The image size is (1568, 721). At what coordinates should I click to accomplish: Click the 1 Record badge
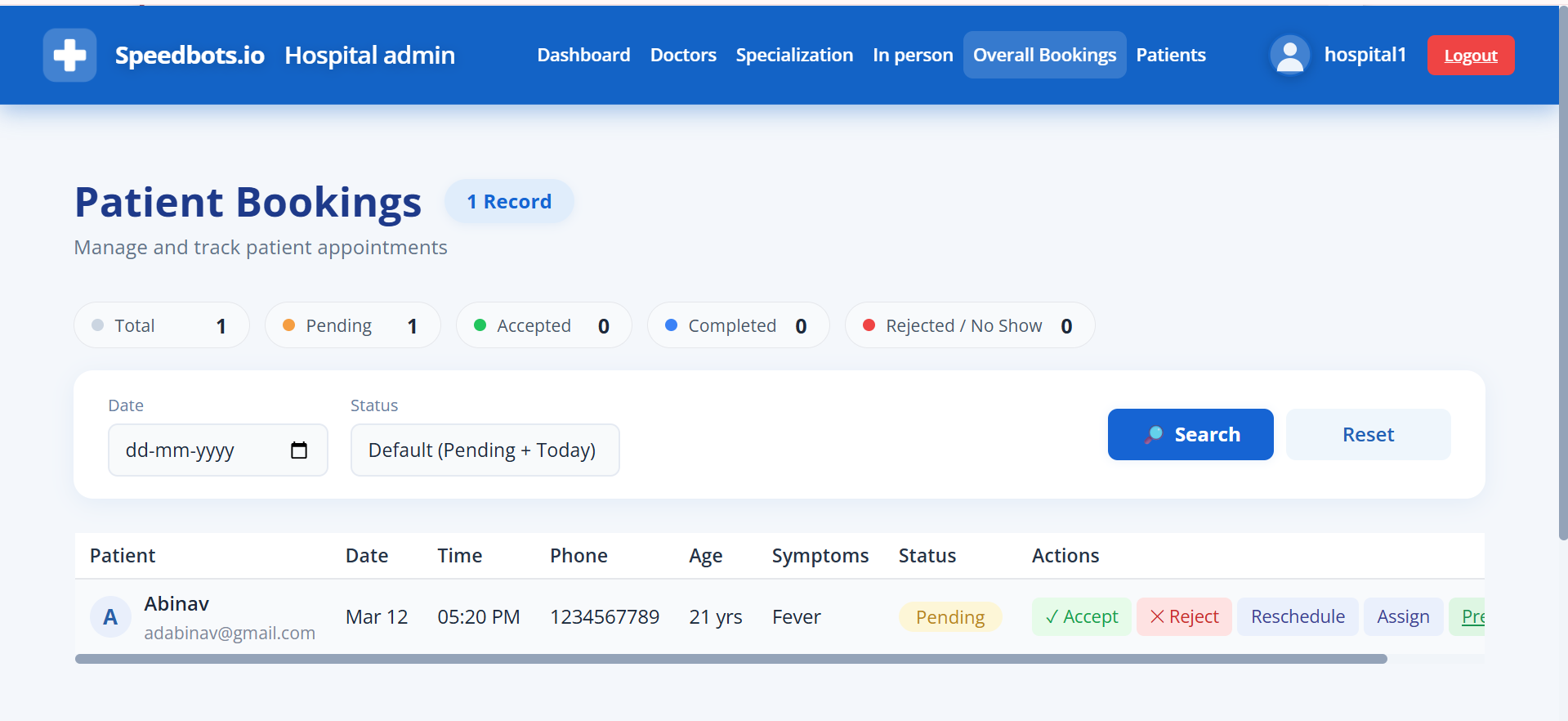point(509,201)
